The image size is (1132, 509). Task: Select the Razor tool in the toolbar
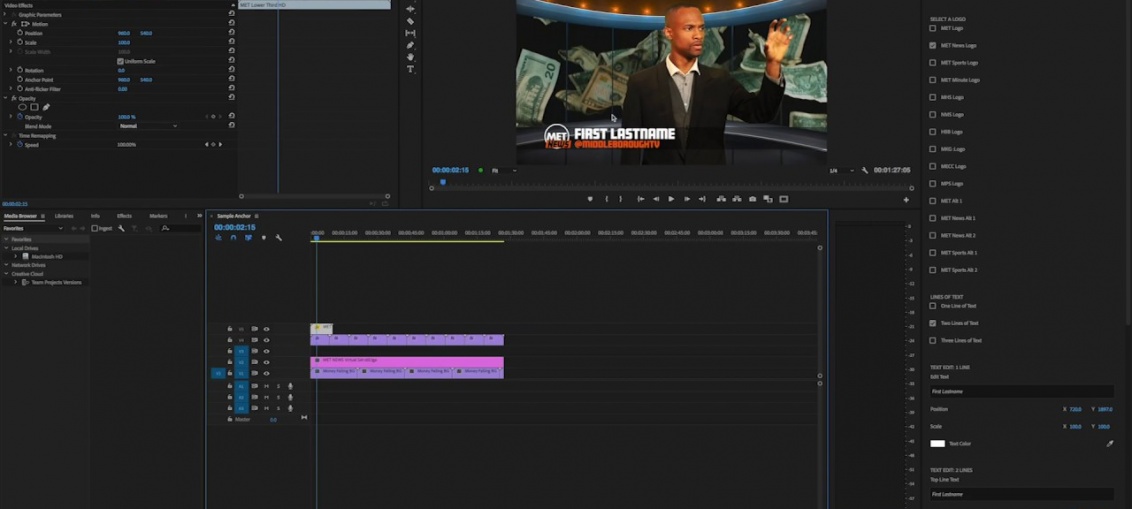(410, 21)
